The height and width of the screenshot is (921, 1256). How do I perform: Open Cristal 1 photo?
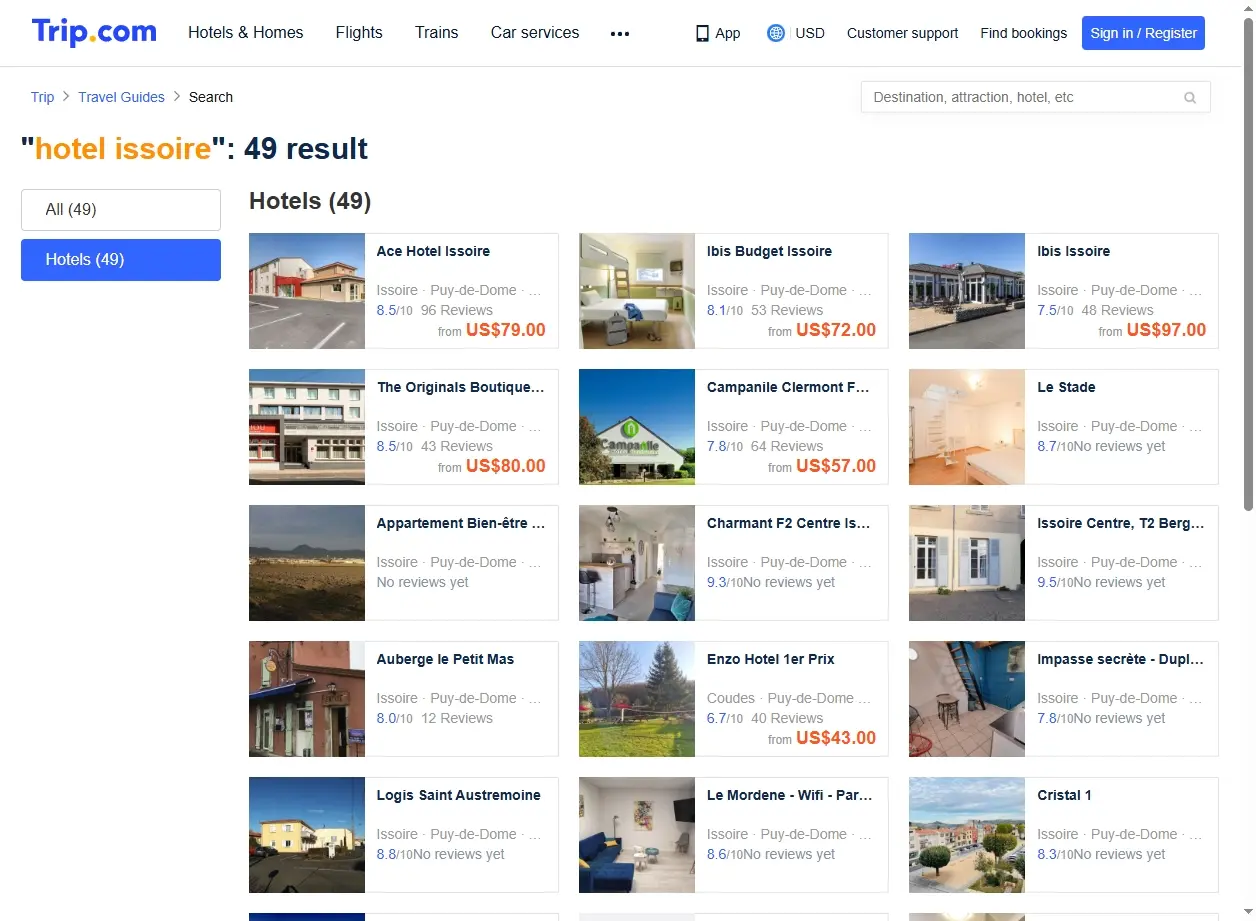coord(967,835)
